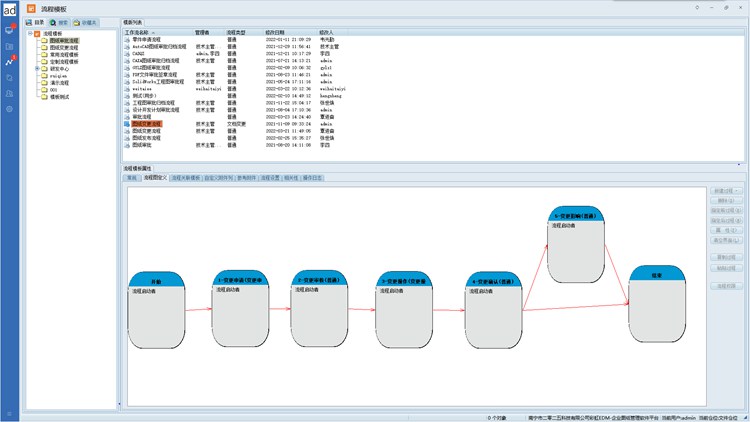Switch to the 收藏夹 tab
750x422 pixels.
(x=86, y=21)
